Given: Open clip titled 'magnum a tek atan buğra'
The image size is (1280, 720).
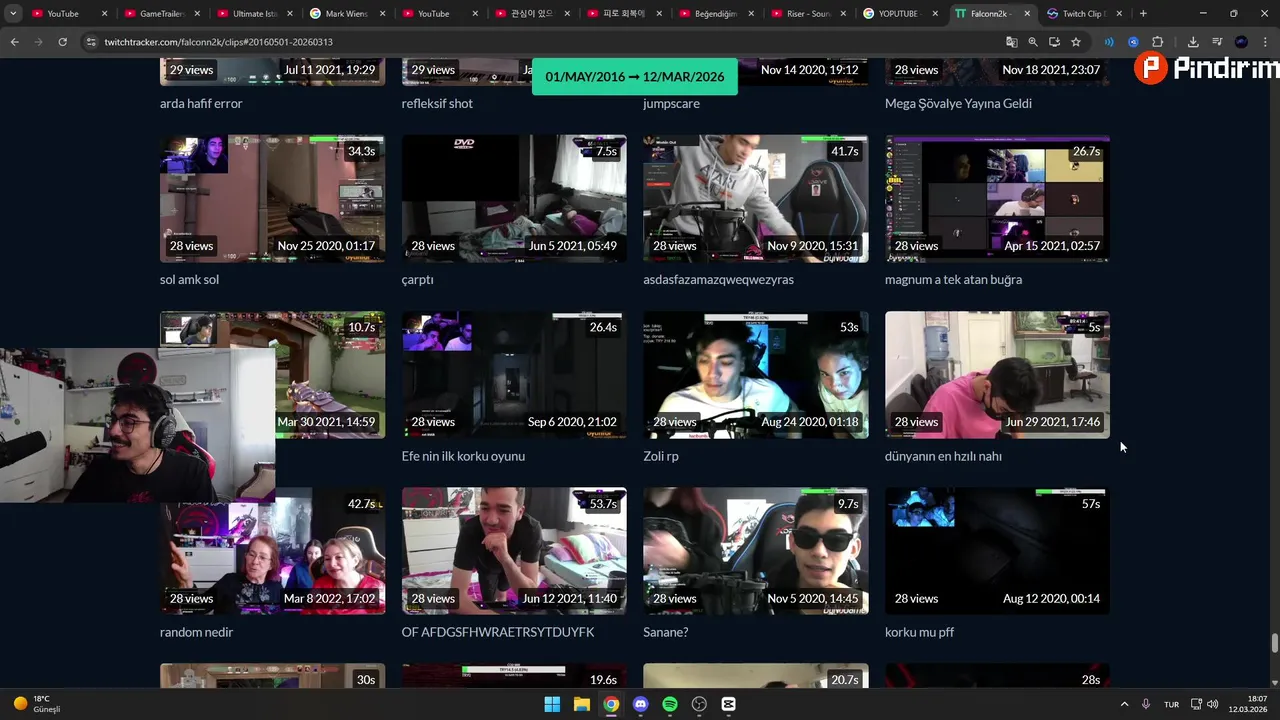Looking at the screenshot, I should tap(953, 280).
